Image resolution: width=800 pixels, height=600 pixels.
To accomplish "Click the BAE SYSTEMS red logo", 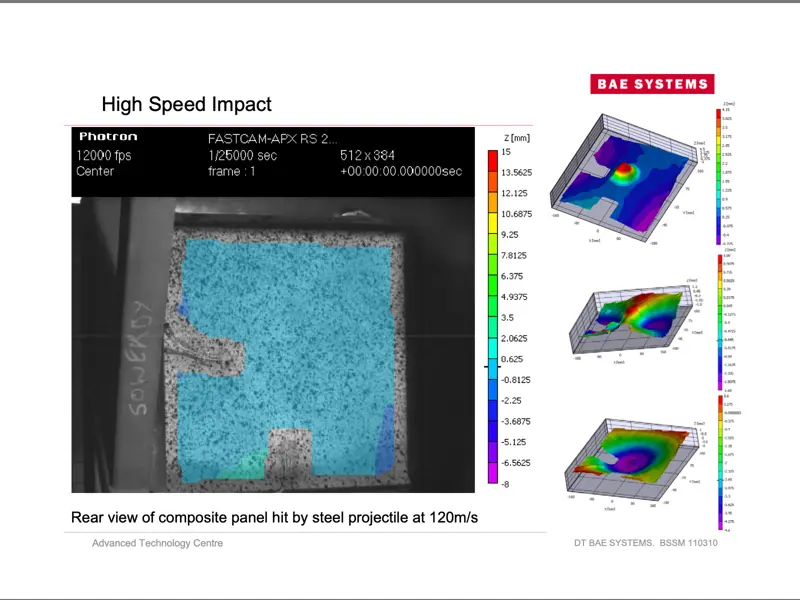I will point(652,84).
